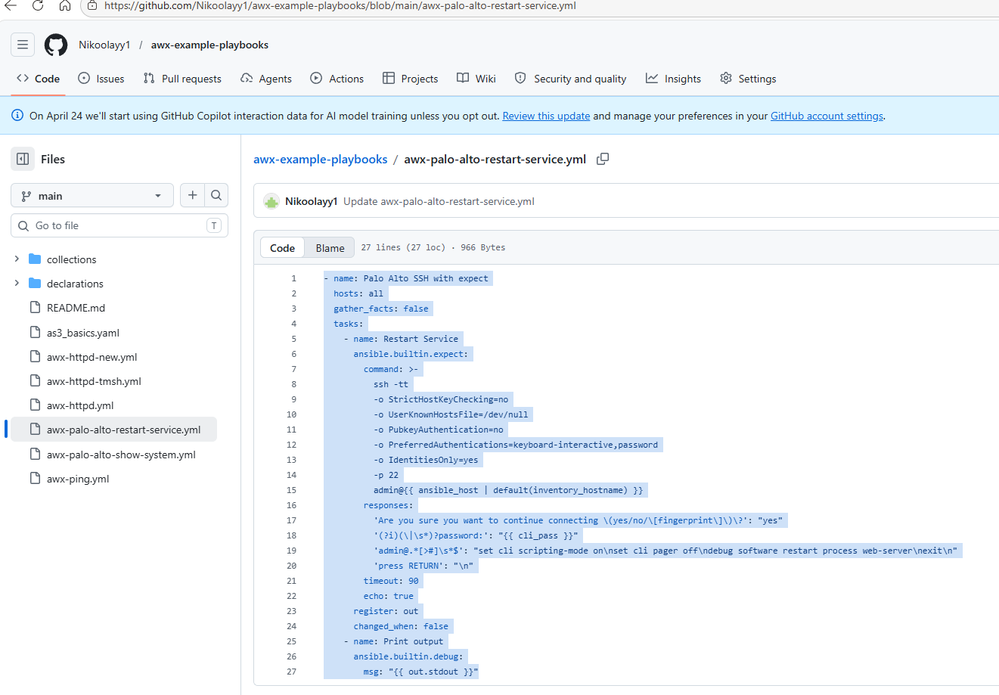Open README.md in file tree
This screenshot has height=695, width=999.
click(76, 308)
